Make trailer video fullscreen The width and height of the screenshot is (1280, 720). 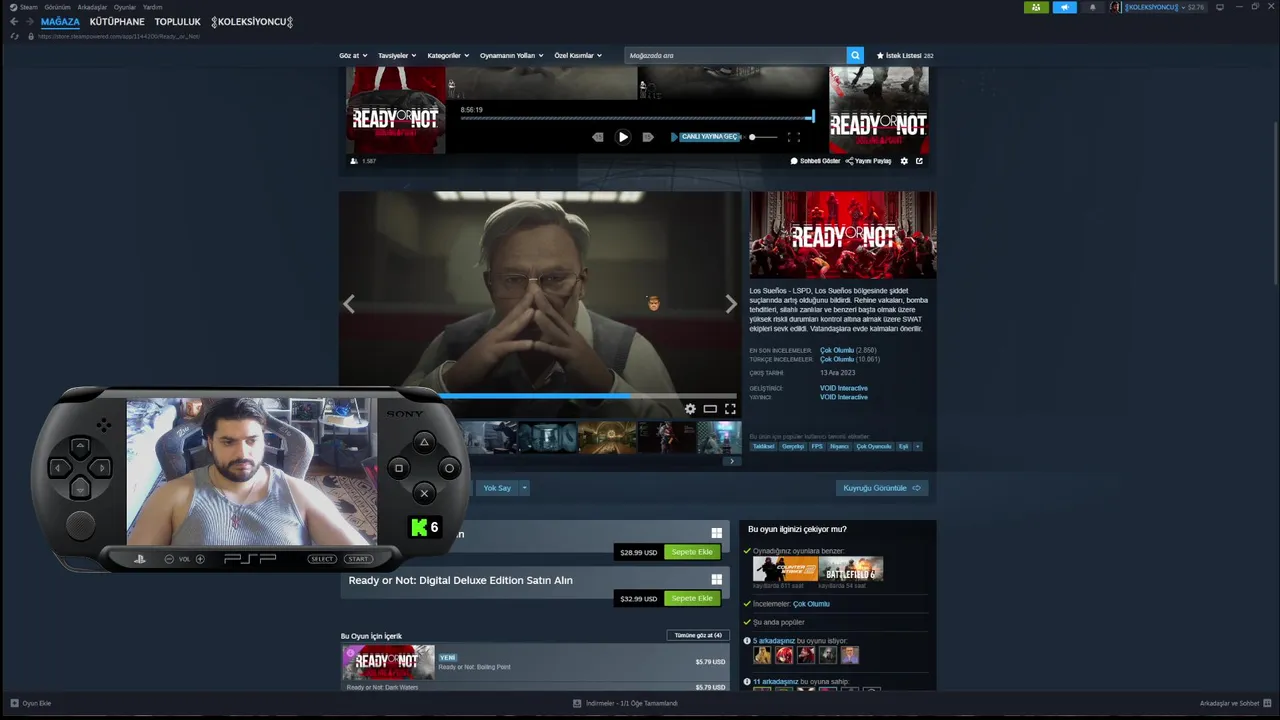[730, 409]
